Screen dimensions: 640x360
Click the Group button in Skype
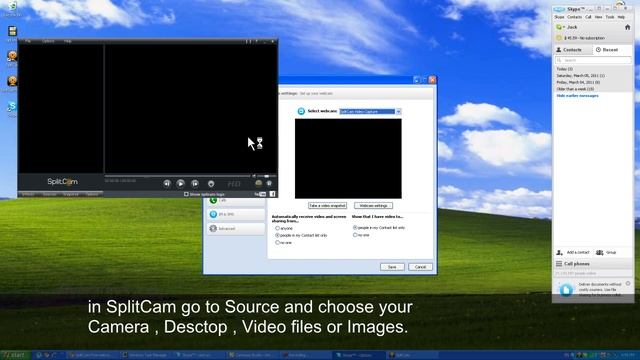(x=606, y=253)
